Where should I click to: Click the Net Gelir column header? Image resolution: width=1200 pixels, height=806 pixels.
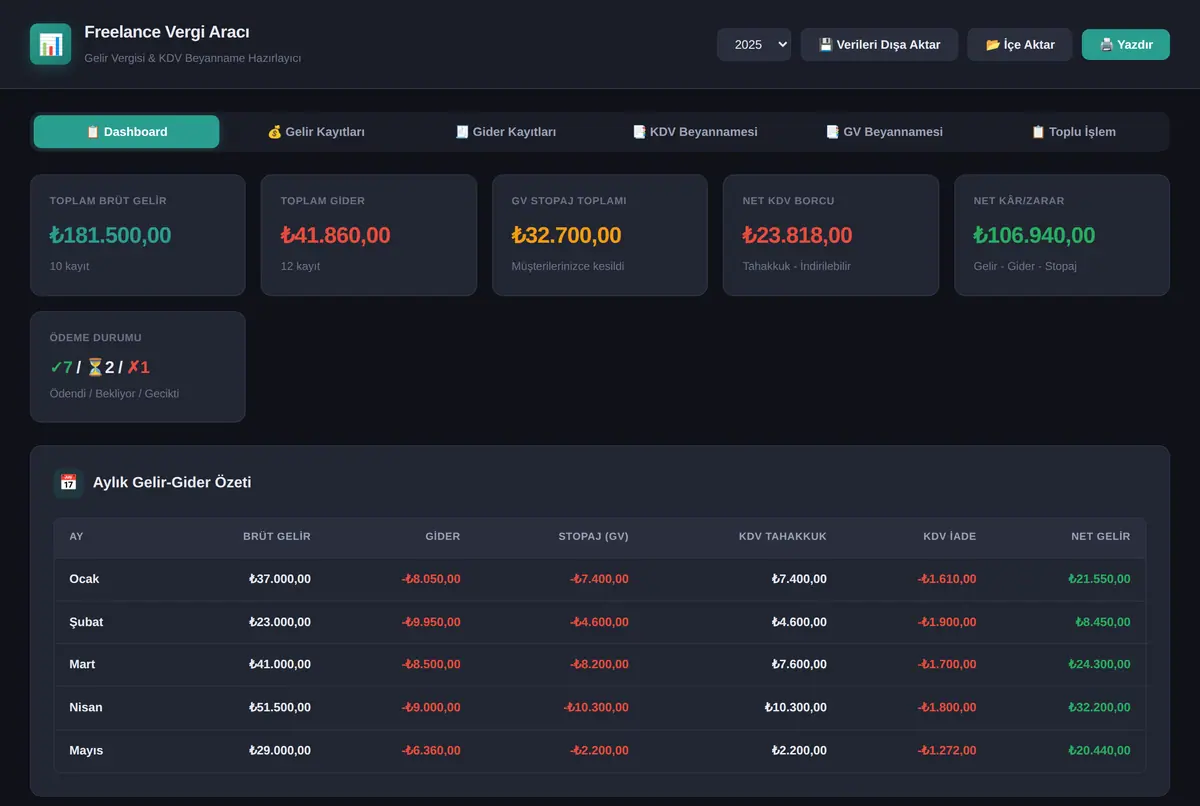pos(1101,537)
